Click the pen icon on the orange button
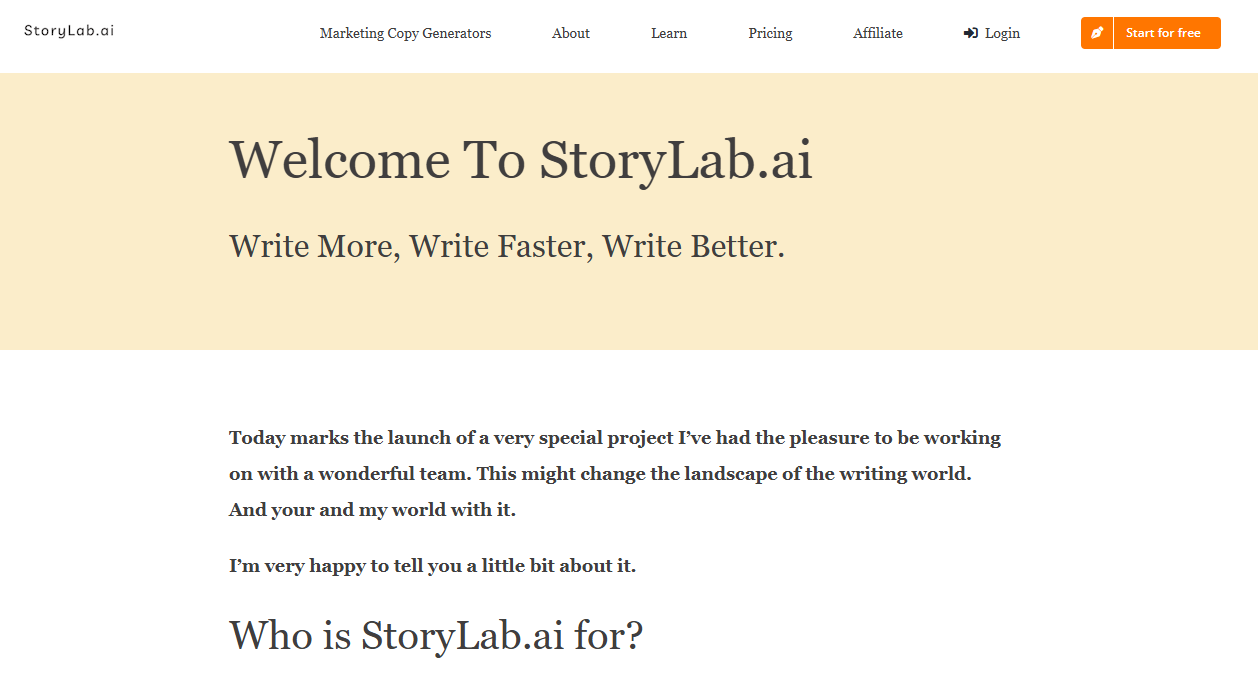This screenshot has width=1258, height=683. tap(1097, 33)
